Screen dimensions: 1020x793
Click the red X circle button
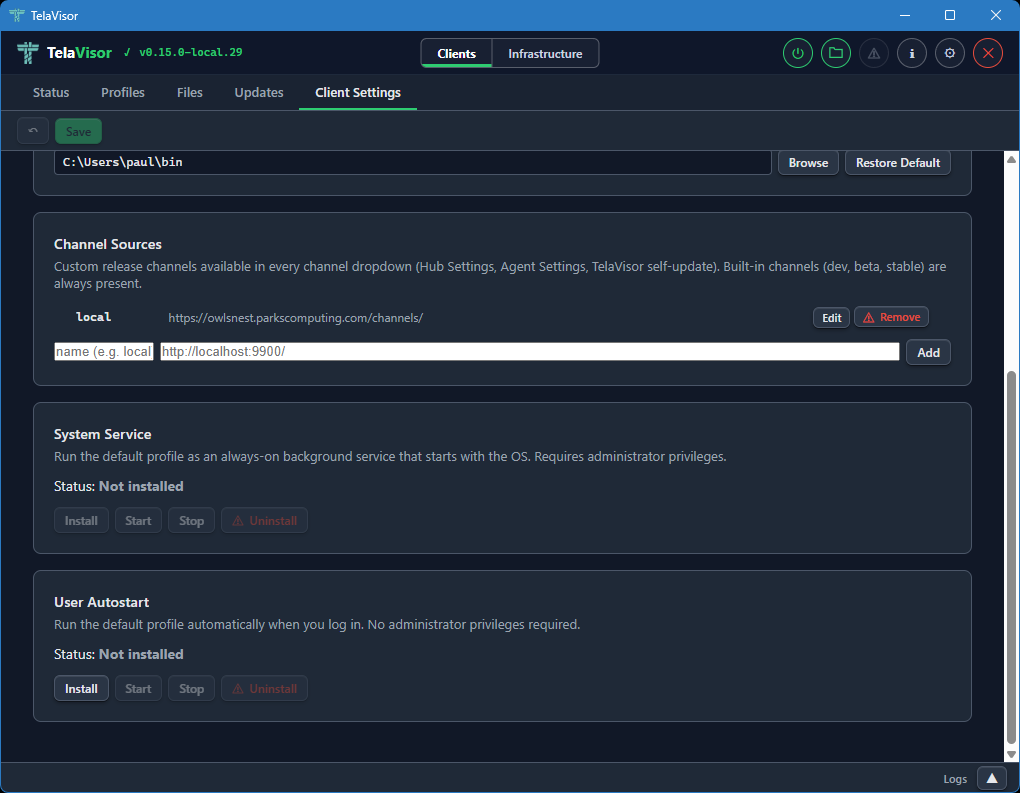[987, 53]
